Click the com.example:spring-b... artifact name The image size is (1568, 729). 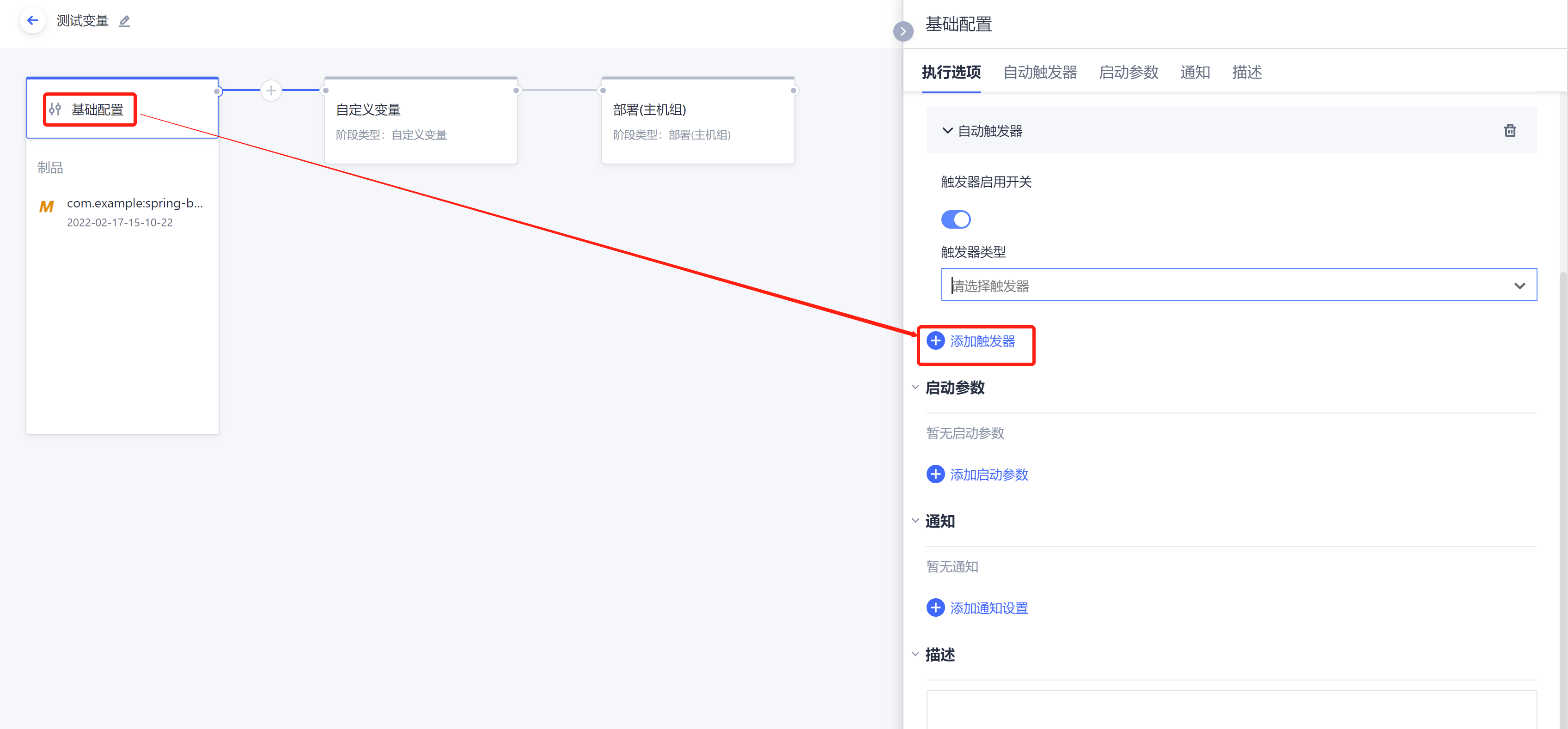(134, 203)
